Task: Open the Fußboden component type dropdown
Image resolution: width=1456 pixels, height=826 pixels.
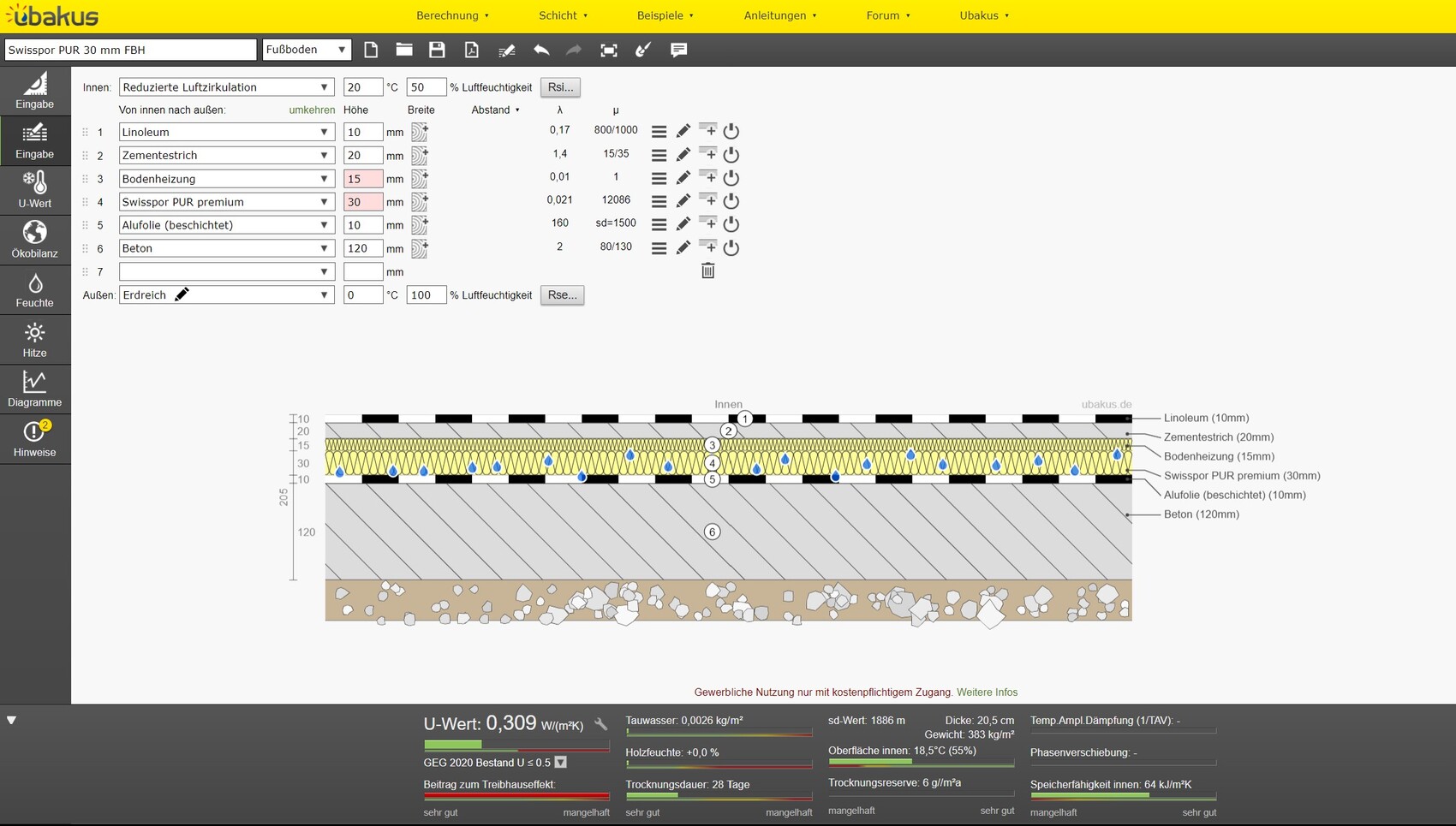Action: (x=306, y=50)
